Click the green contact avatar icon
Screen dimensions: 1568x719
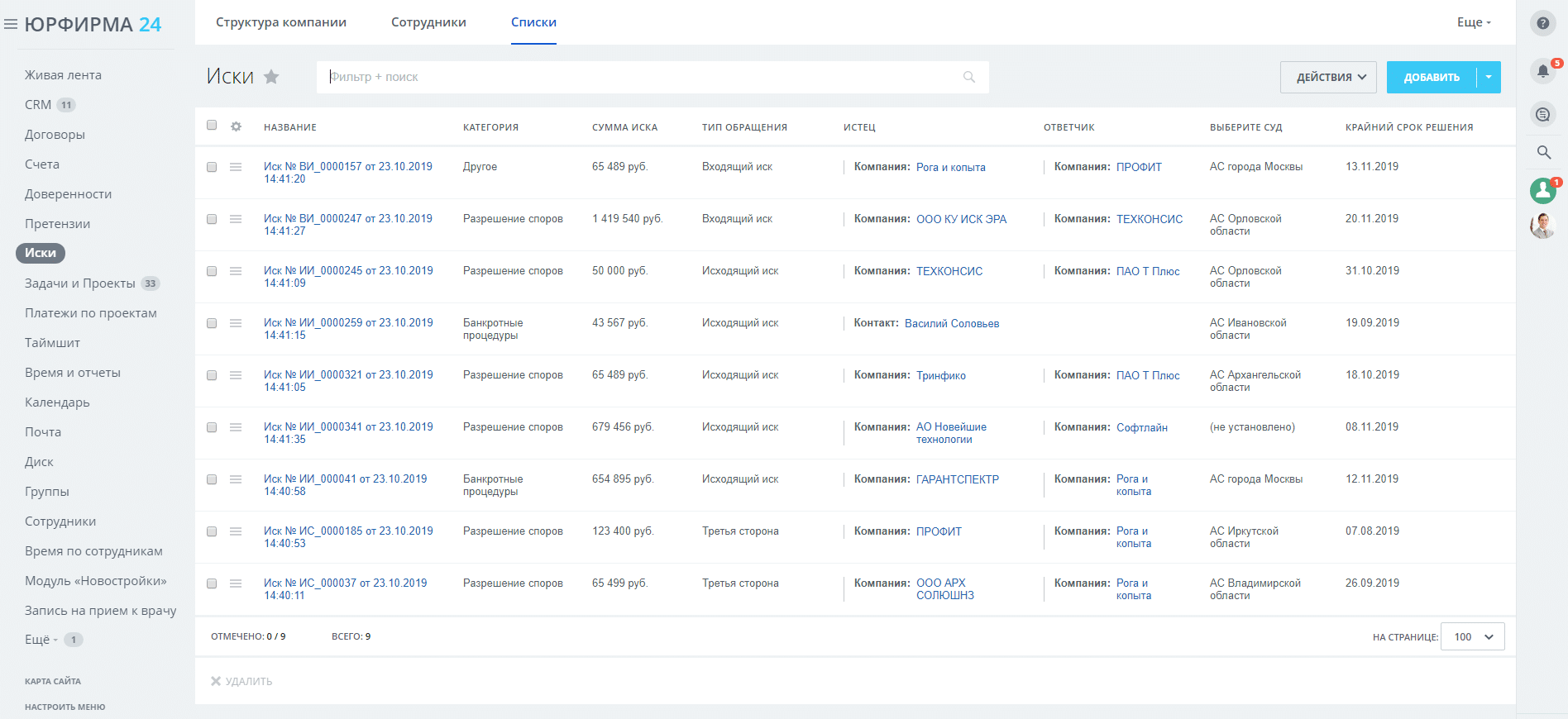click(1542, 191)
